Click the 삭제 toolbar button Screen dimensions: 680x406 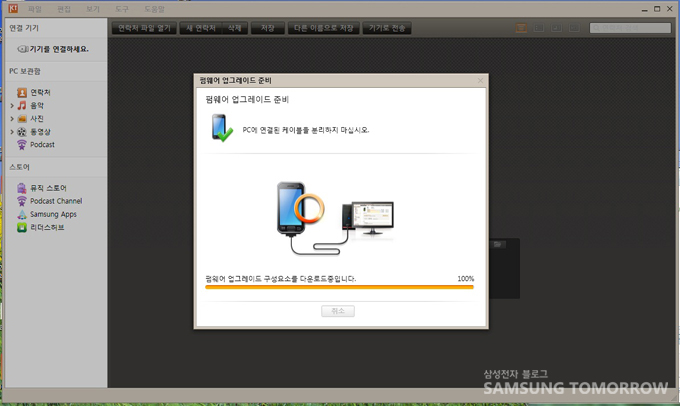pos(235,28)
